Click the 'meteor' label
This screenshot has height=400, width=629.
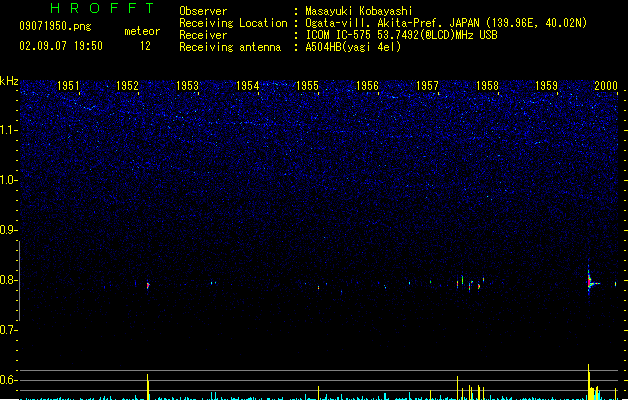coord(142,31)
